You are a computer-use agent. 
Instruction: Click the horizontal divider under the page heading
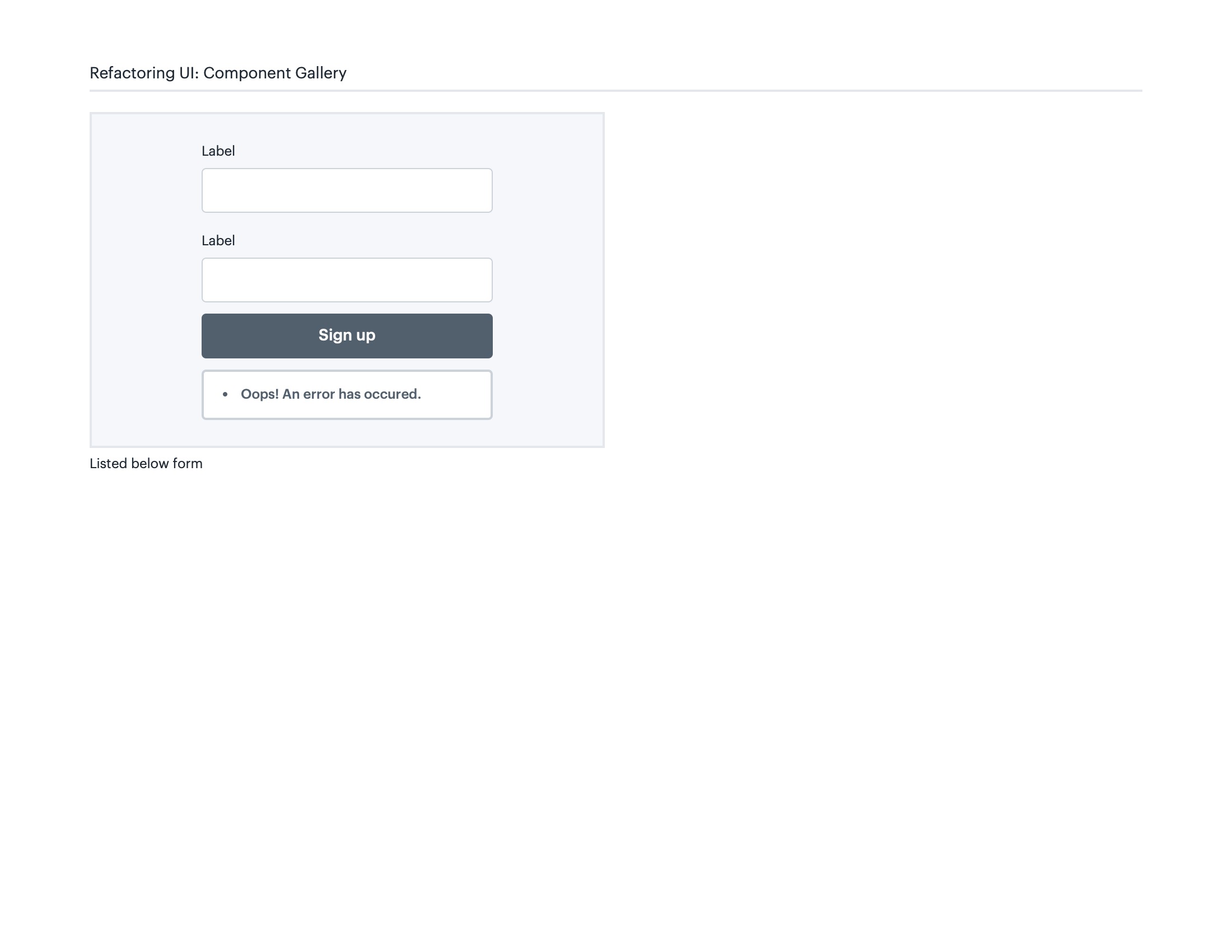click(615, 90)
